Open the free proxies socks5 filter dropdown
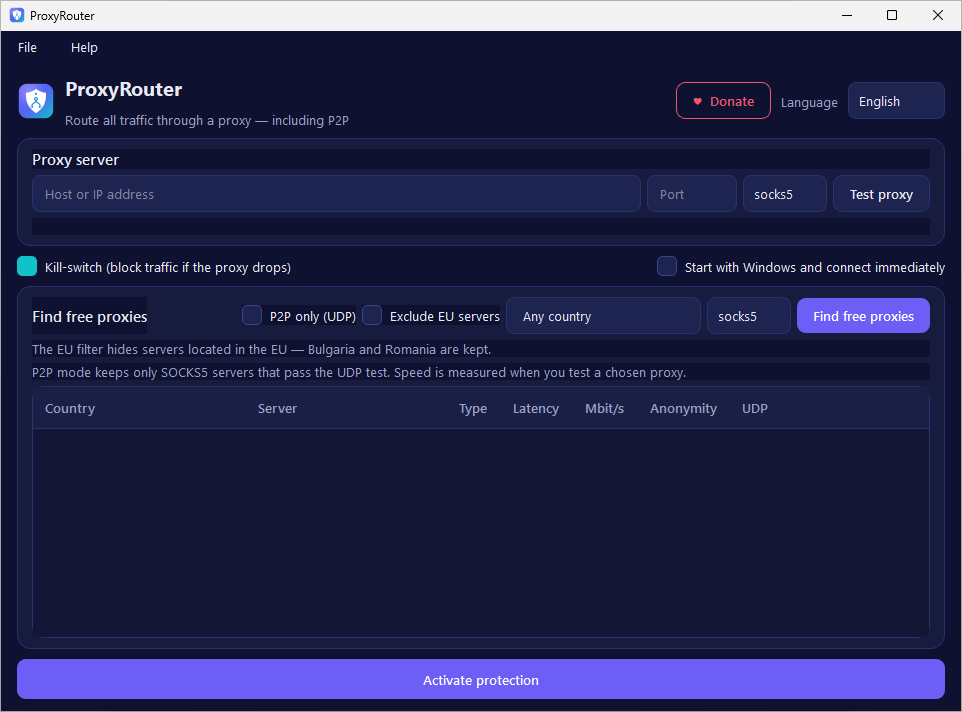 click(748, 316)
